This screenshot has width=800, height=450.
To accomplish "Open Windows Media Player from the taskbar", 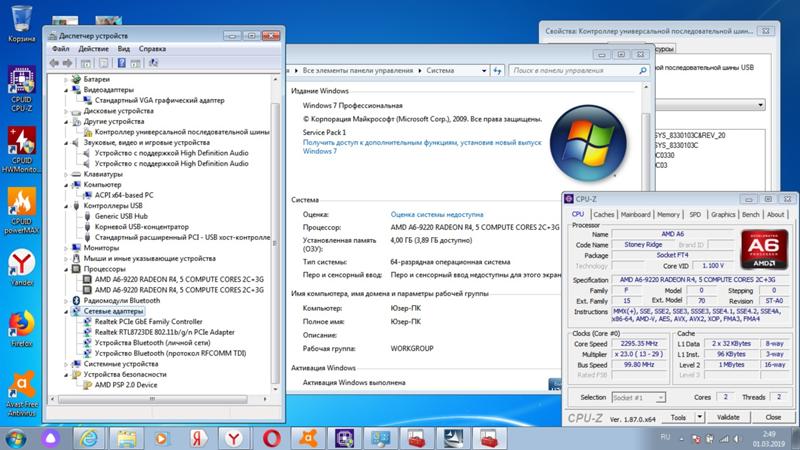I will [162, 438].
